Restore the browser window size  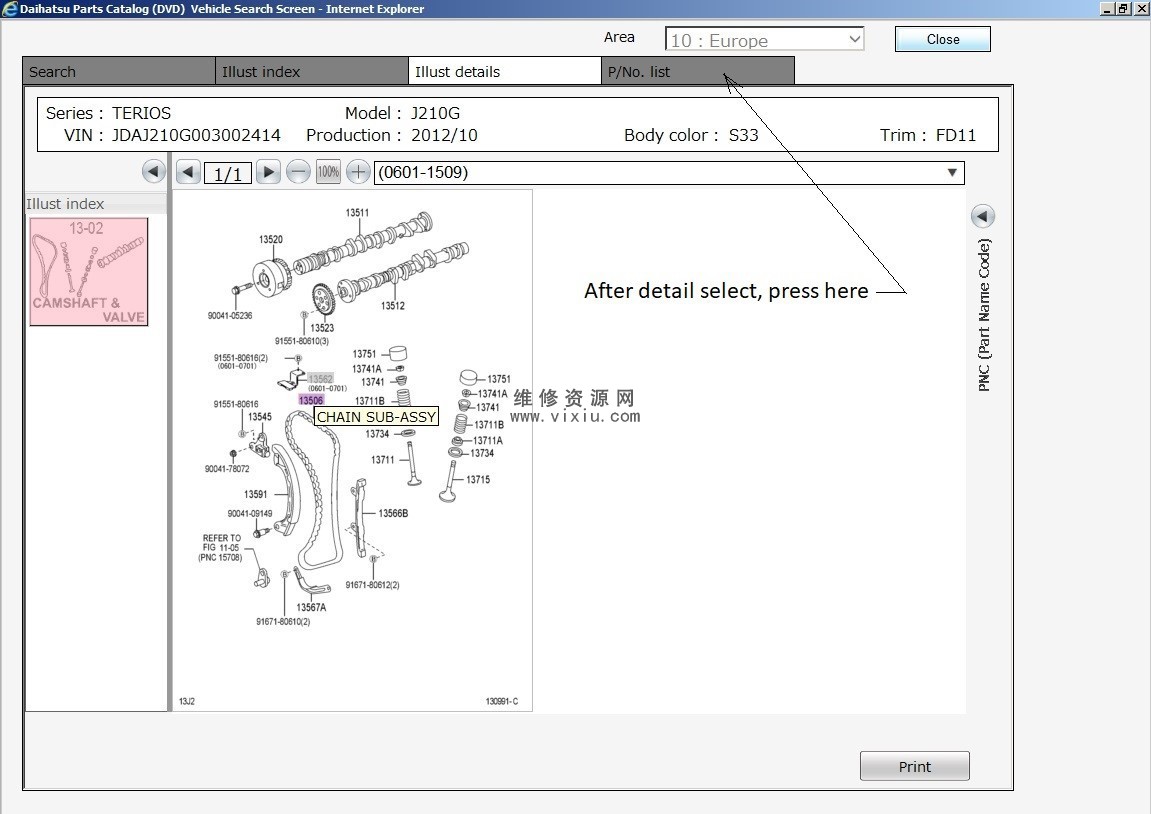coord(1123,9)
